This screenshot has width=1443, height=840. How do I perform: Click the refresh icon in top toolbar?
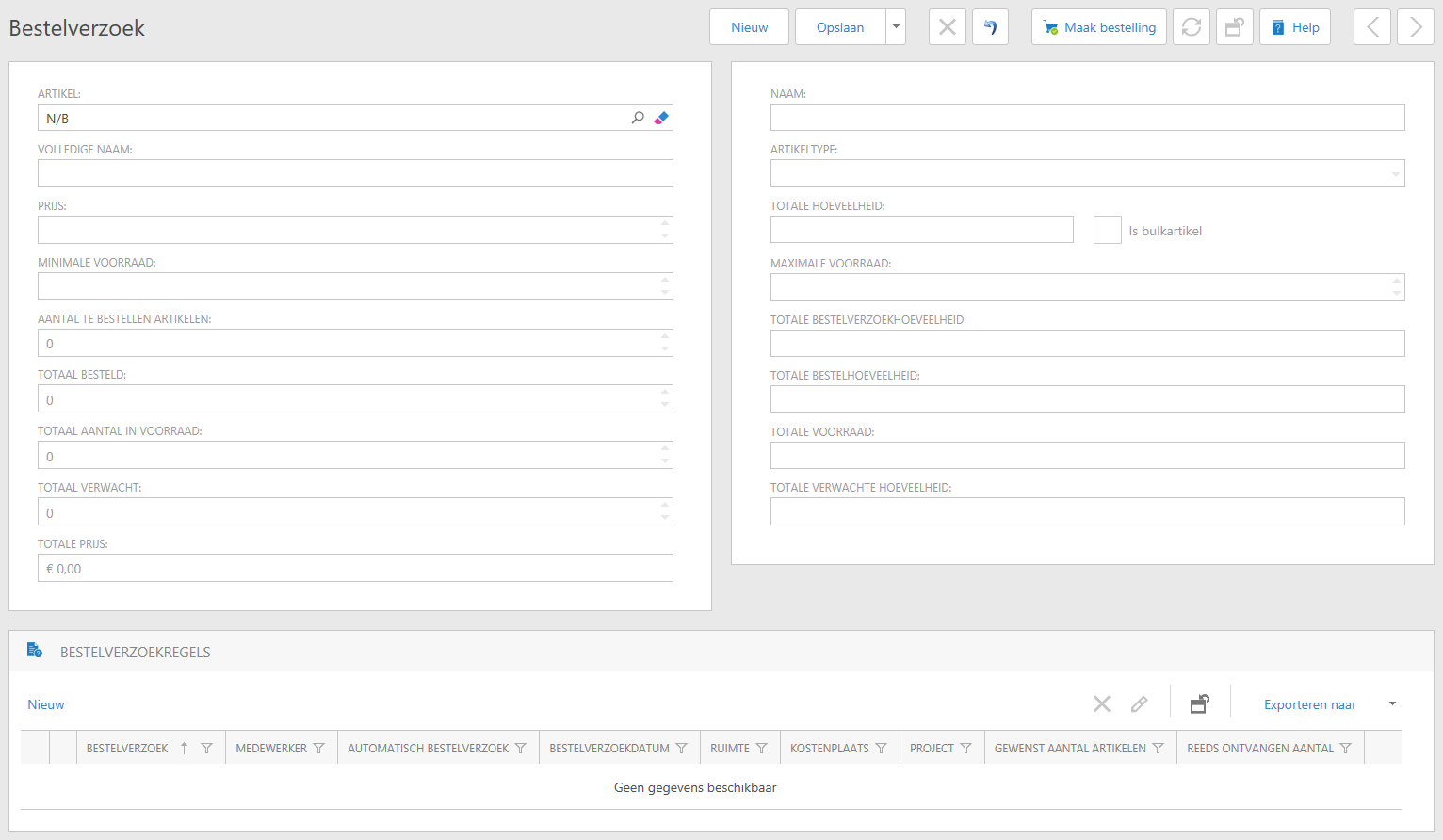point(1192,27)
